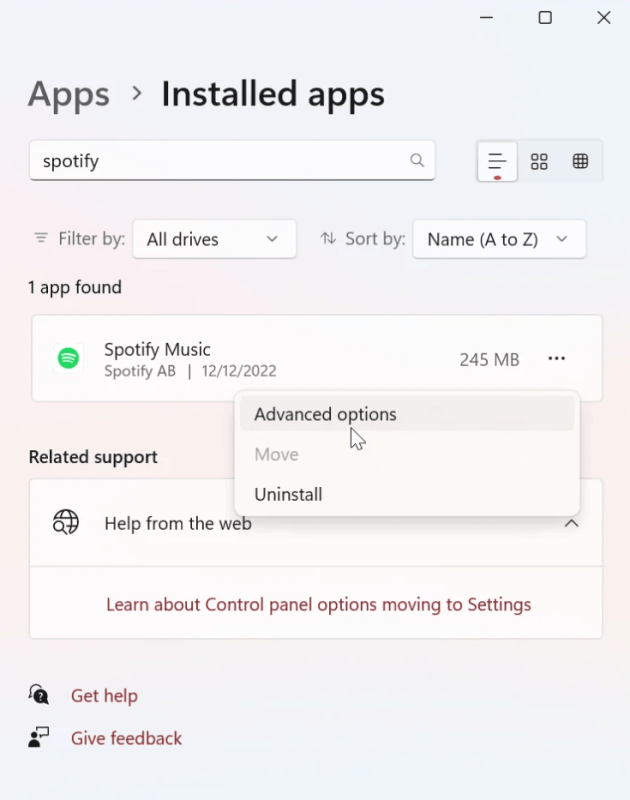Click into the spotify search field

point(232,160)
